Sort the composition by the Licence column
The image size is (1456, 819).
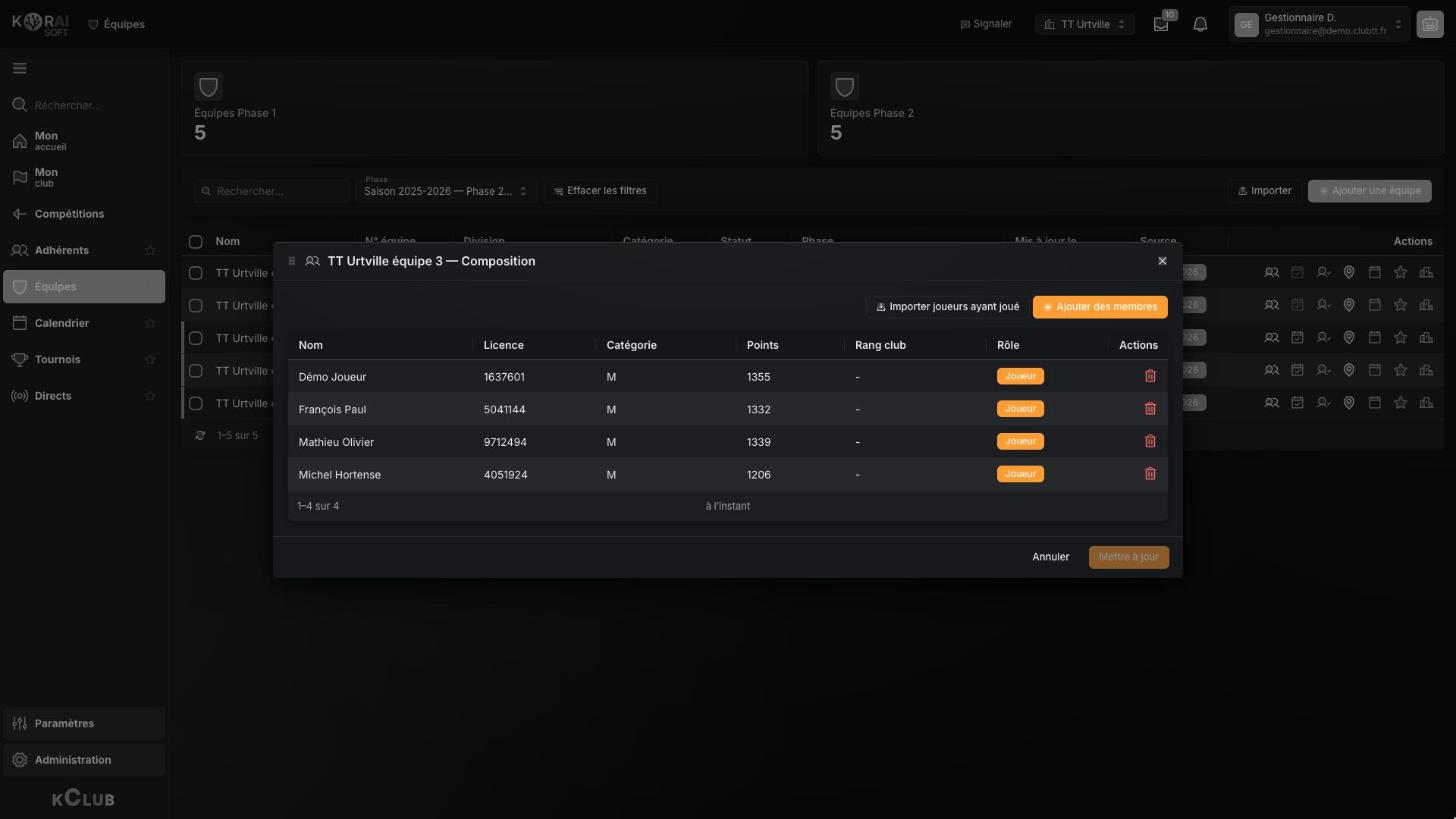pos(503,345)
